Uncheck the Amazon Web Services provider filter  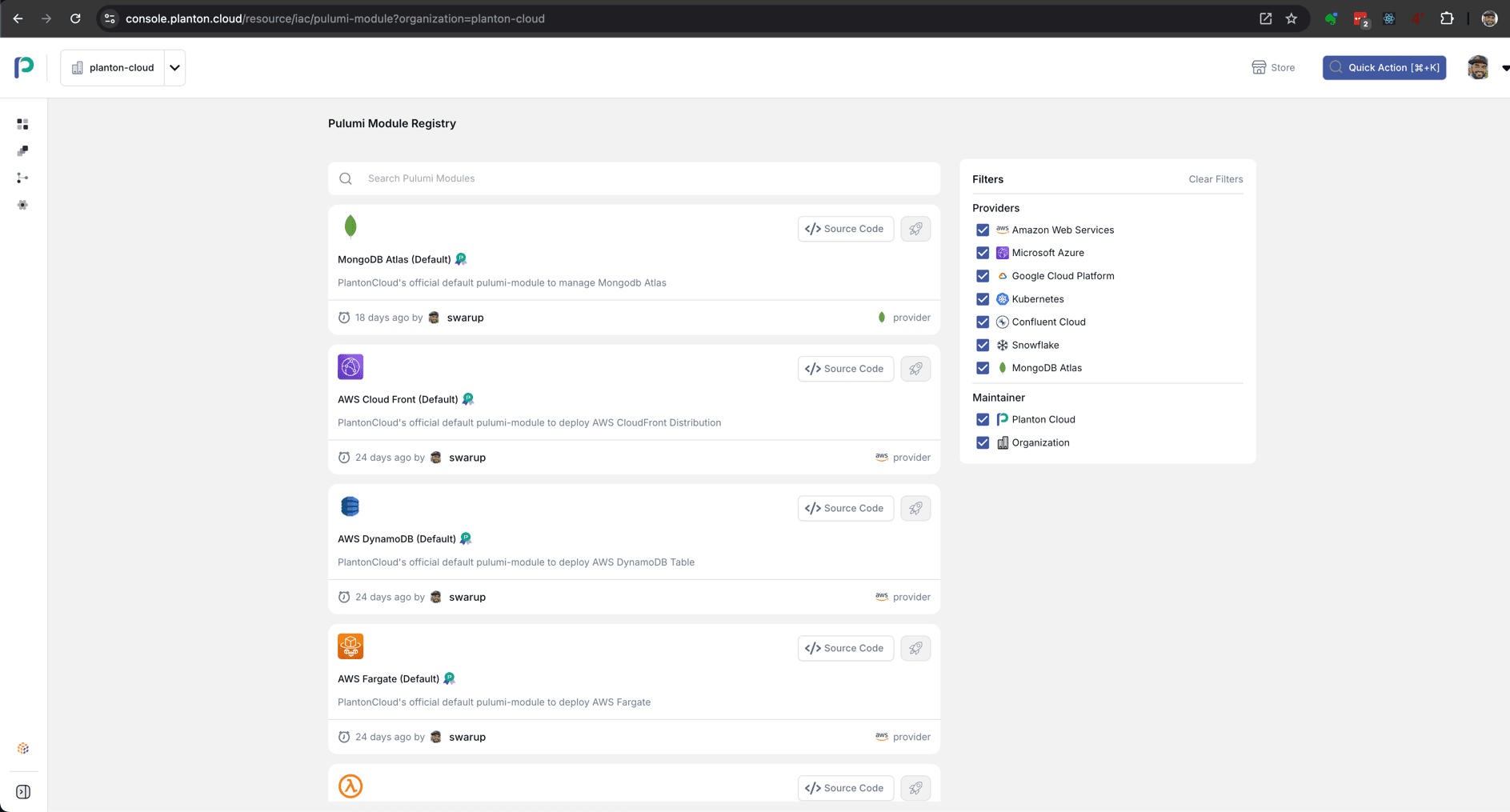coord(983,230)
